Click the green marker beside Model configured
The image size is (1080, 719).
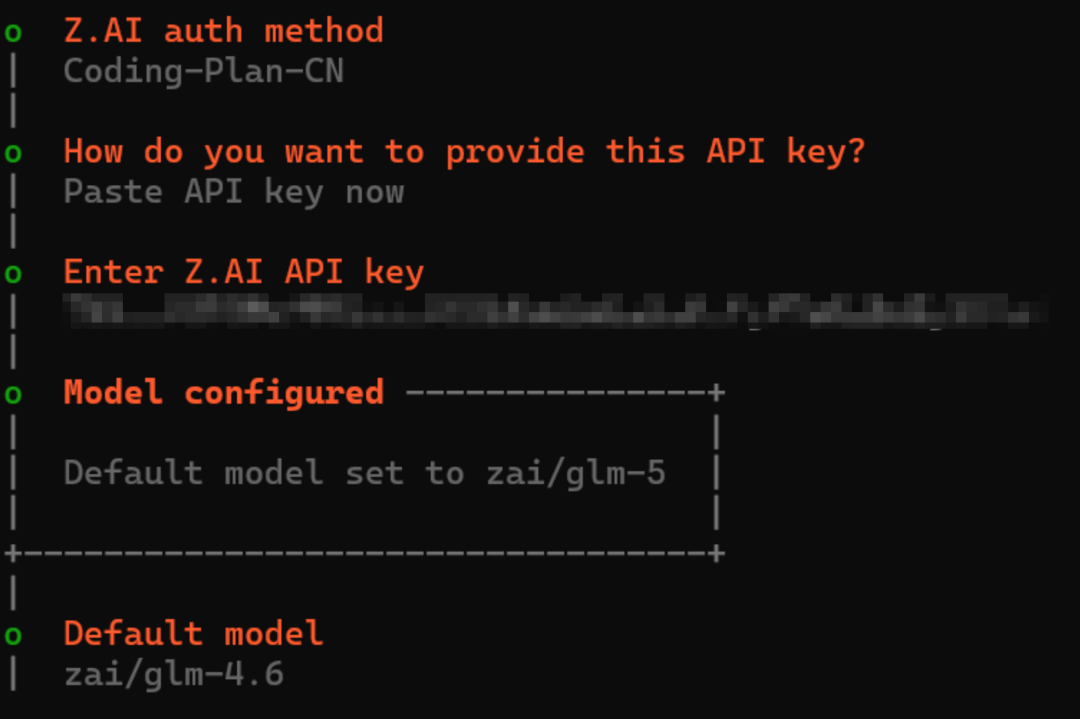(13, 395)
